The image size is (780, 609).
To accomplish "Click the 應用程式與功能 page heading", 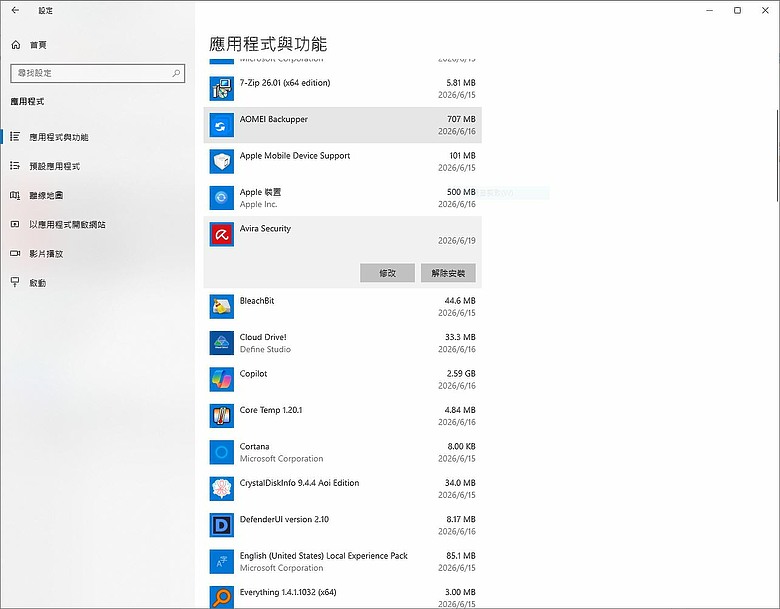I will (x=268, y=44).
